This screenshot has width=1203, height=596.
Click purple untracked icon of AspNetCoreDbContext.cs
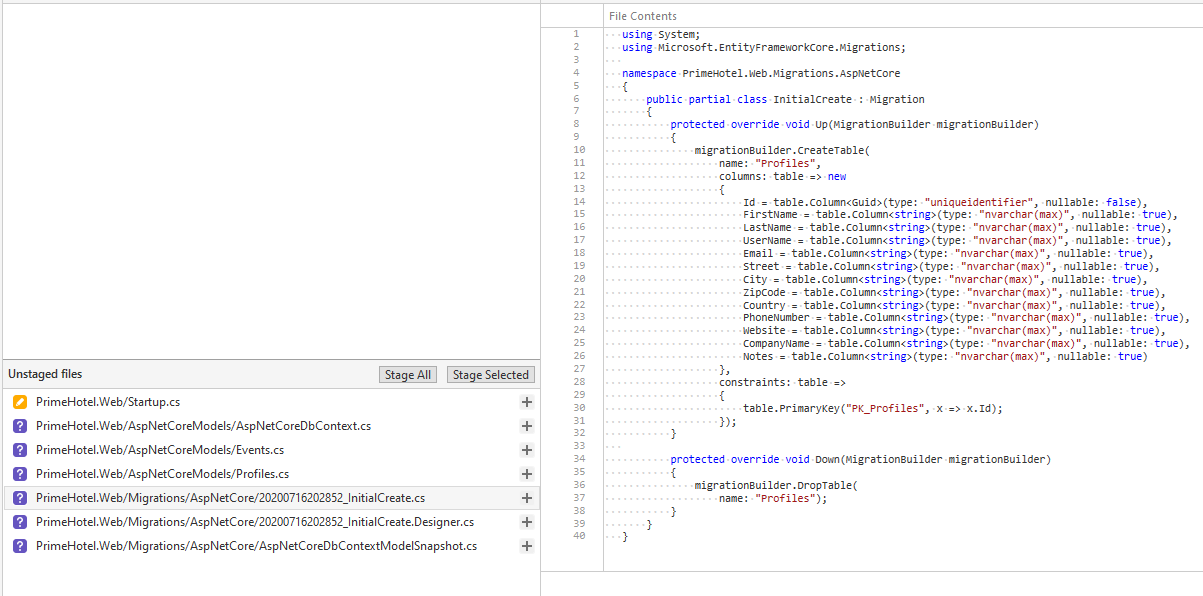(x=20, y=426)
